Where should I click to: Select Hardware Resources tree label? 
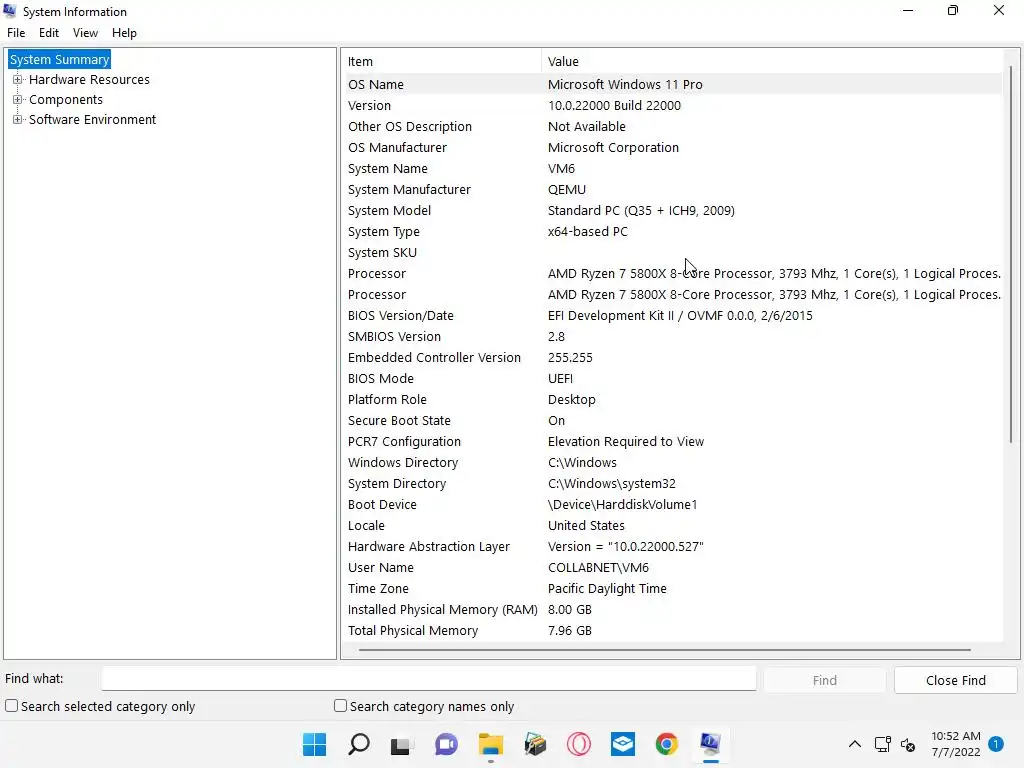[x=89, y=79]
